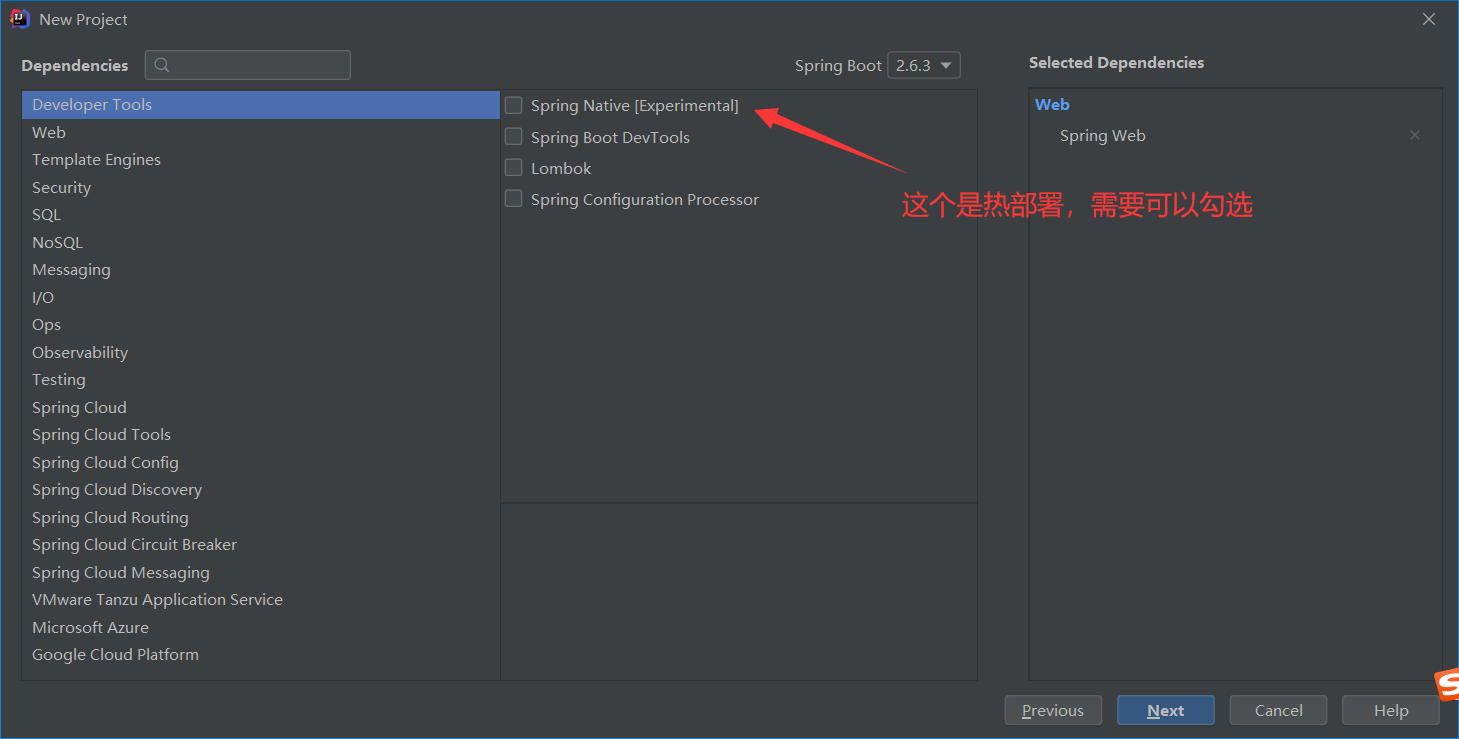The height and width of the screenshot is (739, 1459).
Task: Click the Spring Configuration Processor label
Action: (x=645, y=199)
